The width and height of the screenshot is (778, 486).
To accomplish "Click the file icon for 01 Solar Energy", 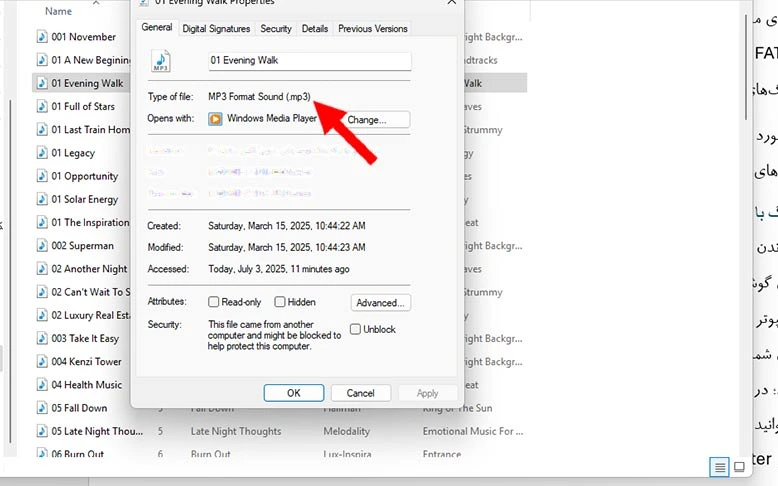I will click(x=42, y=200).
